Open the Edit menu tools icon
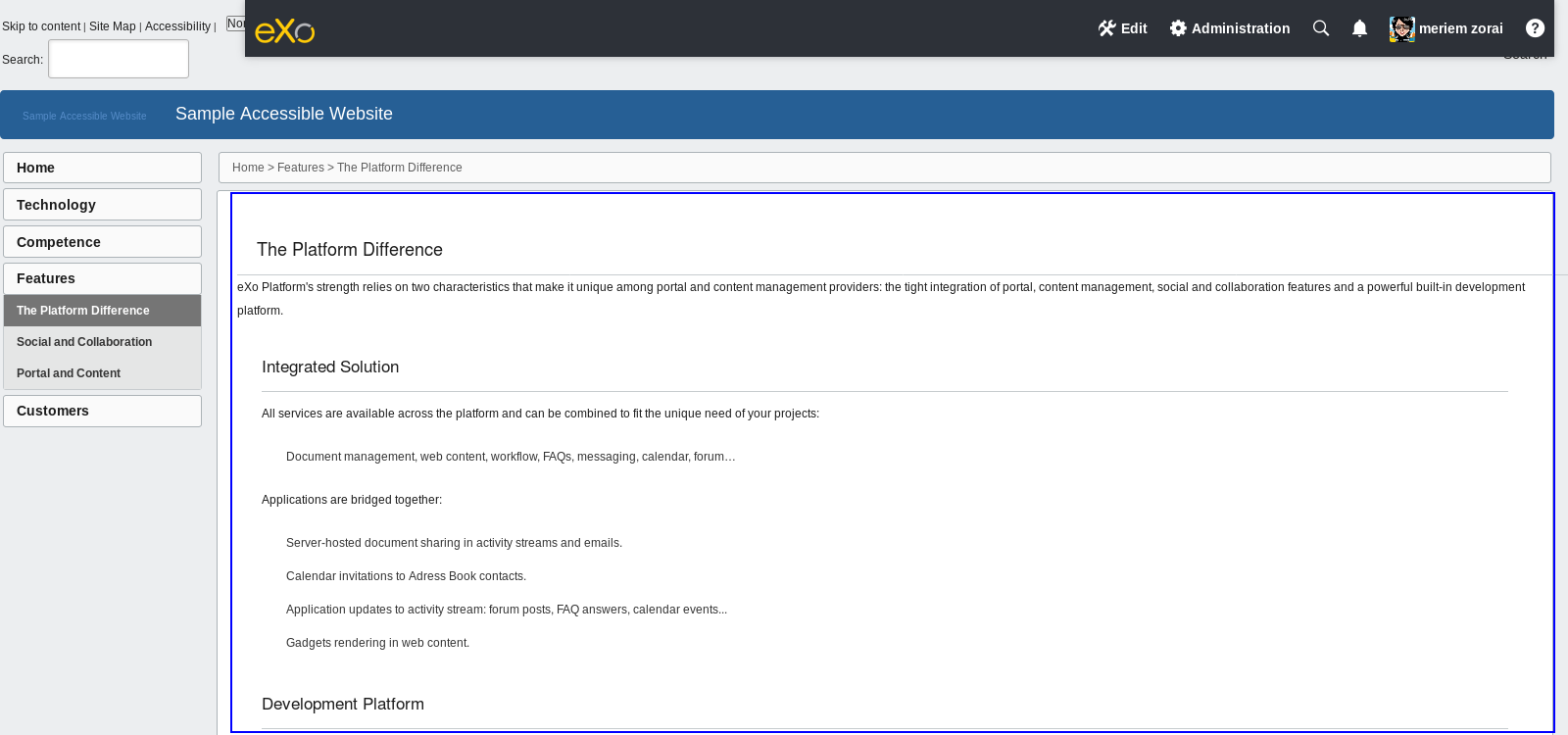The height and width of the screenshot is (735, 1568). (1106, 28)
